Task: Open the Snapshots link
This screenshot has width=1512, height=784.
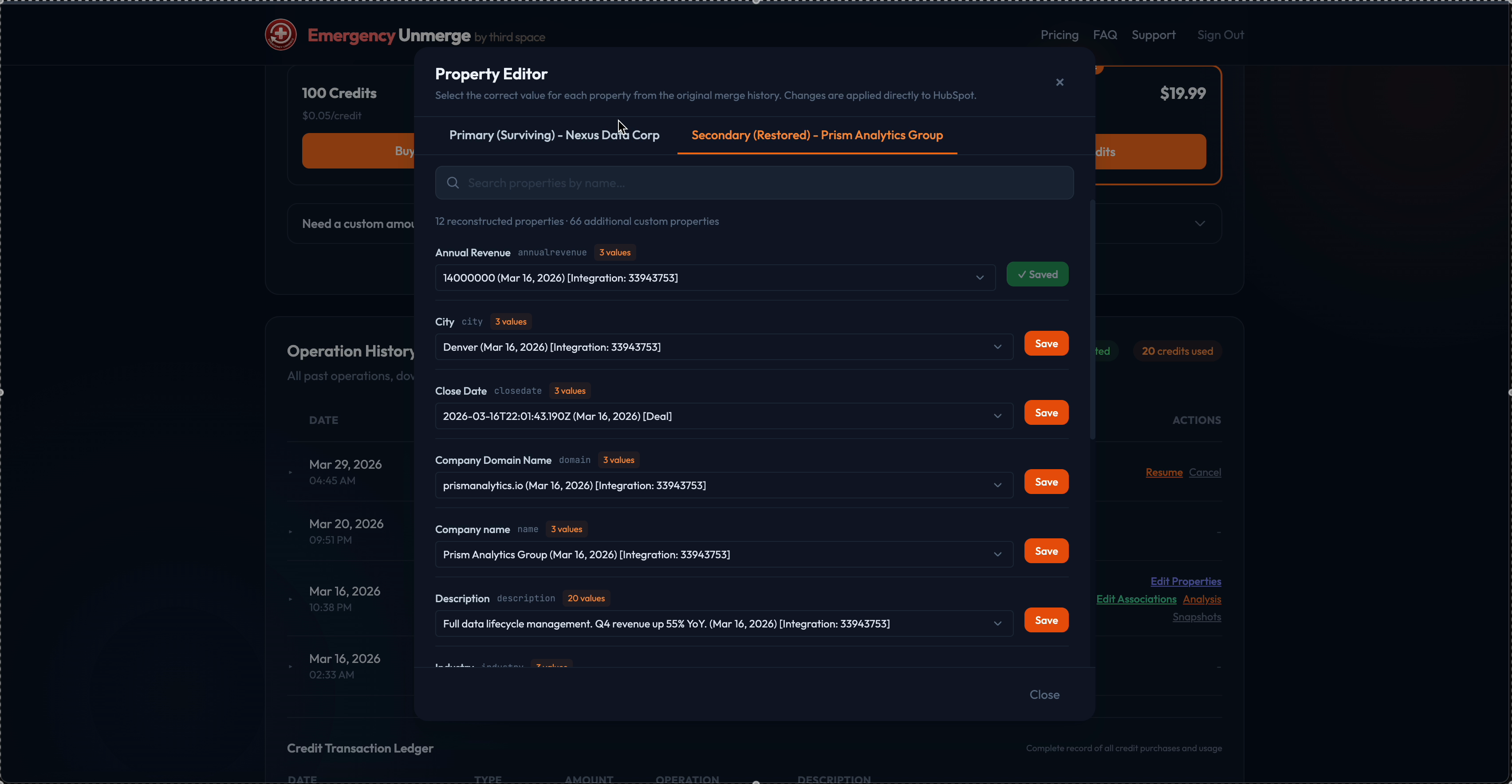Action: (x=1196, y=617)
